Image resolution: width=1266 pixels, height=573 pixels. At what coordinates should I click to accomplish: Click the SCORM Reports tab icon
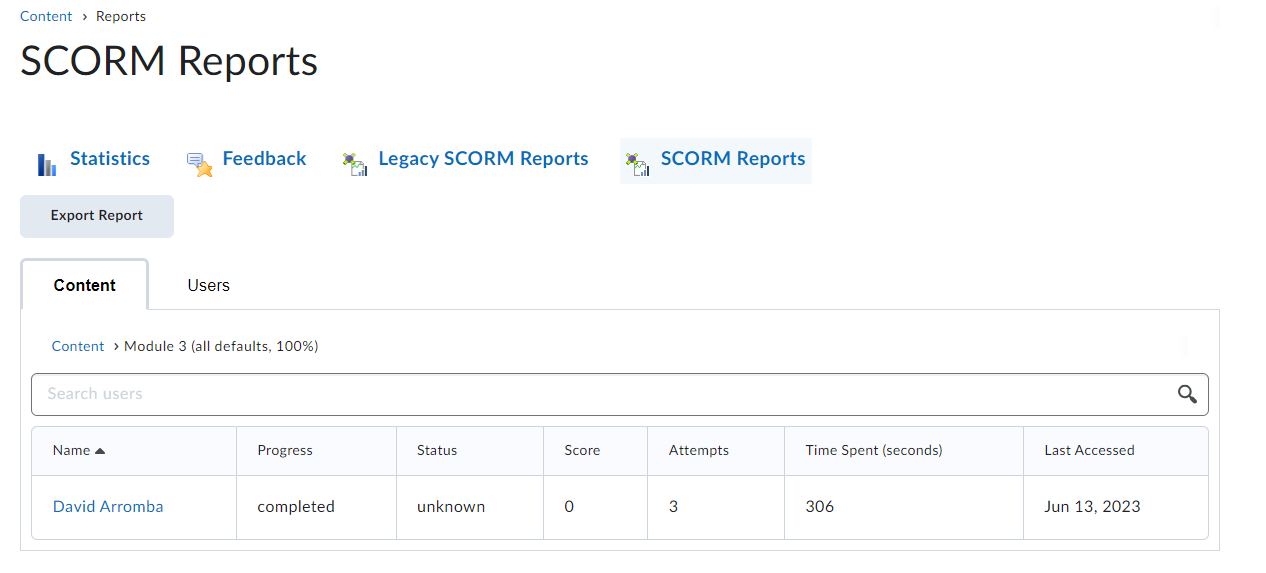click(x=637, y=164)
